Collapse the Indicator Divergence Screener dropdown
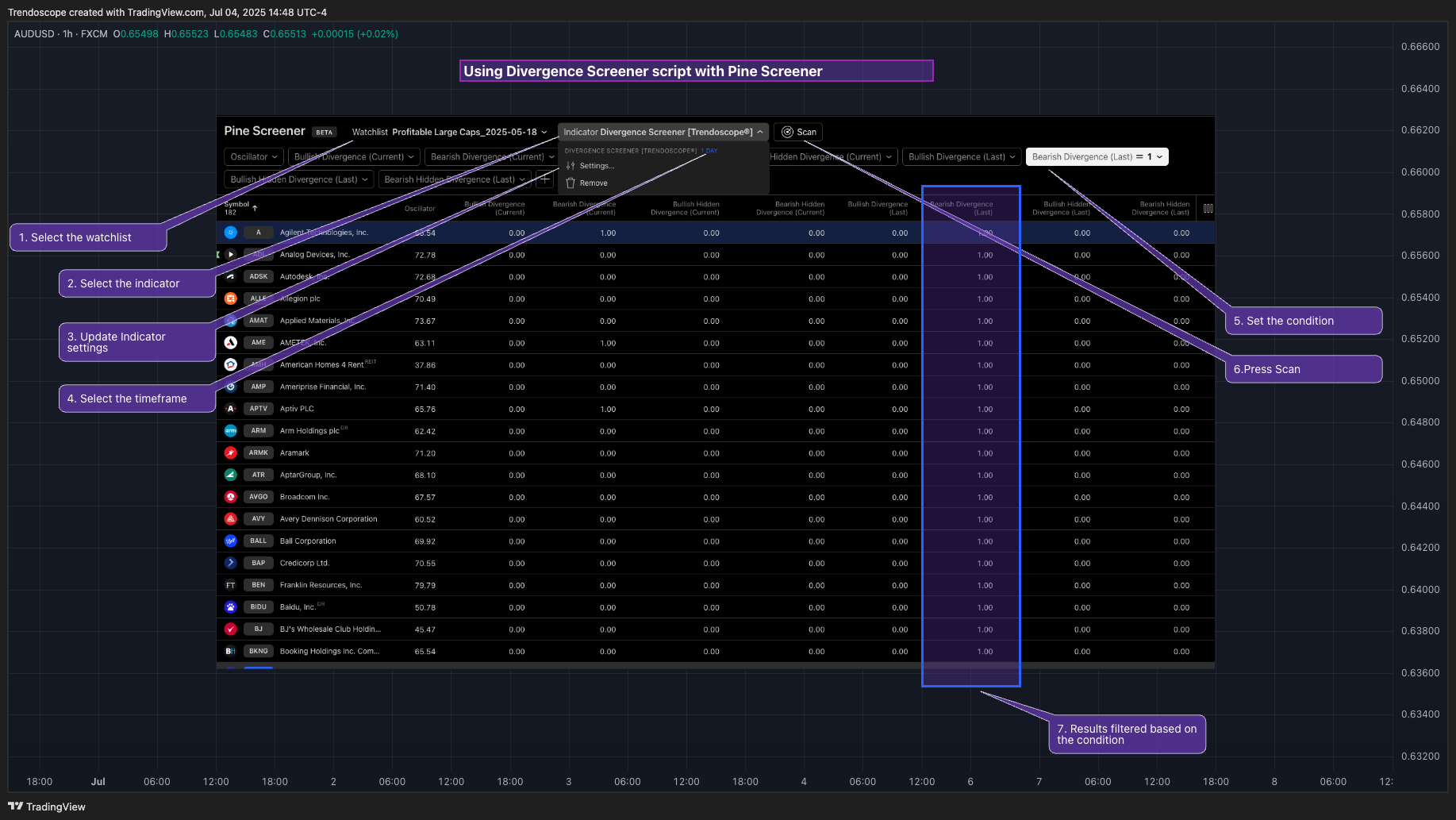1456x820 pixels. [663, 132]
